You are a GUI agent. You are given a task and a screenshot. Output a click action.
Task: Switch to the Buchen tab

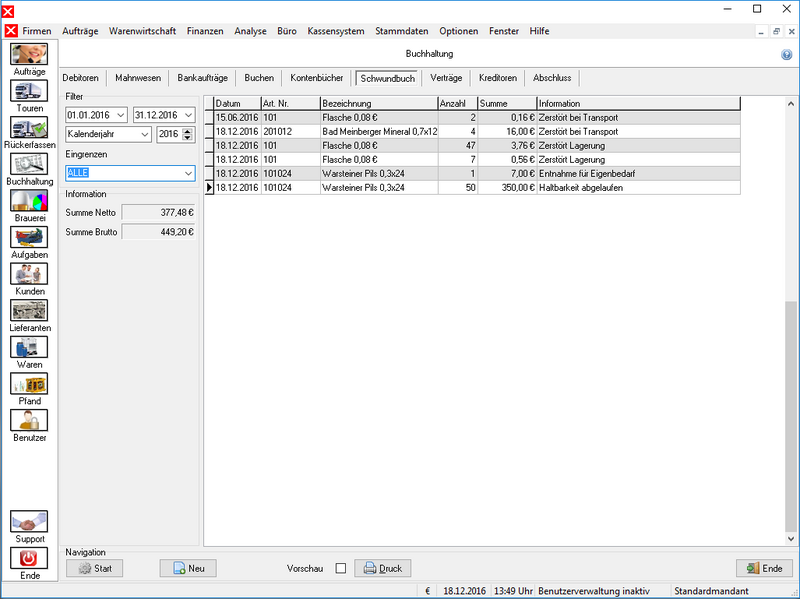pyautogui.click(x=259, y=78)
